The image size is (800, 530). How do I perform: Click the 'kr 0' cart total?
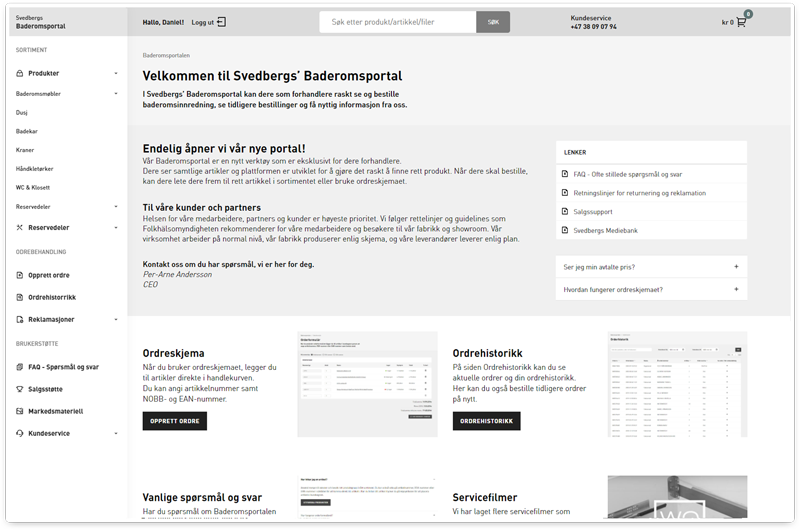pos(728,22)
